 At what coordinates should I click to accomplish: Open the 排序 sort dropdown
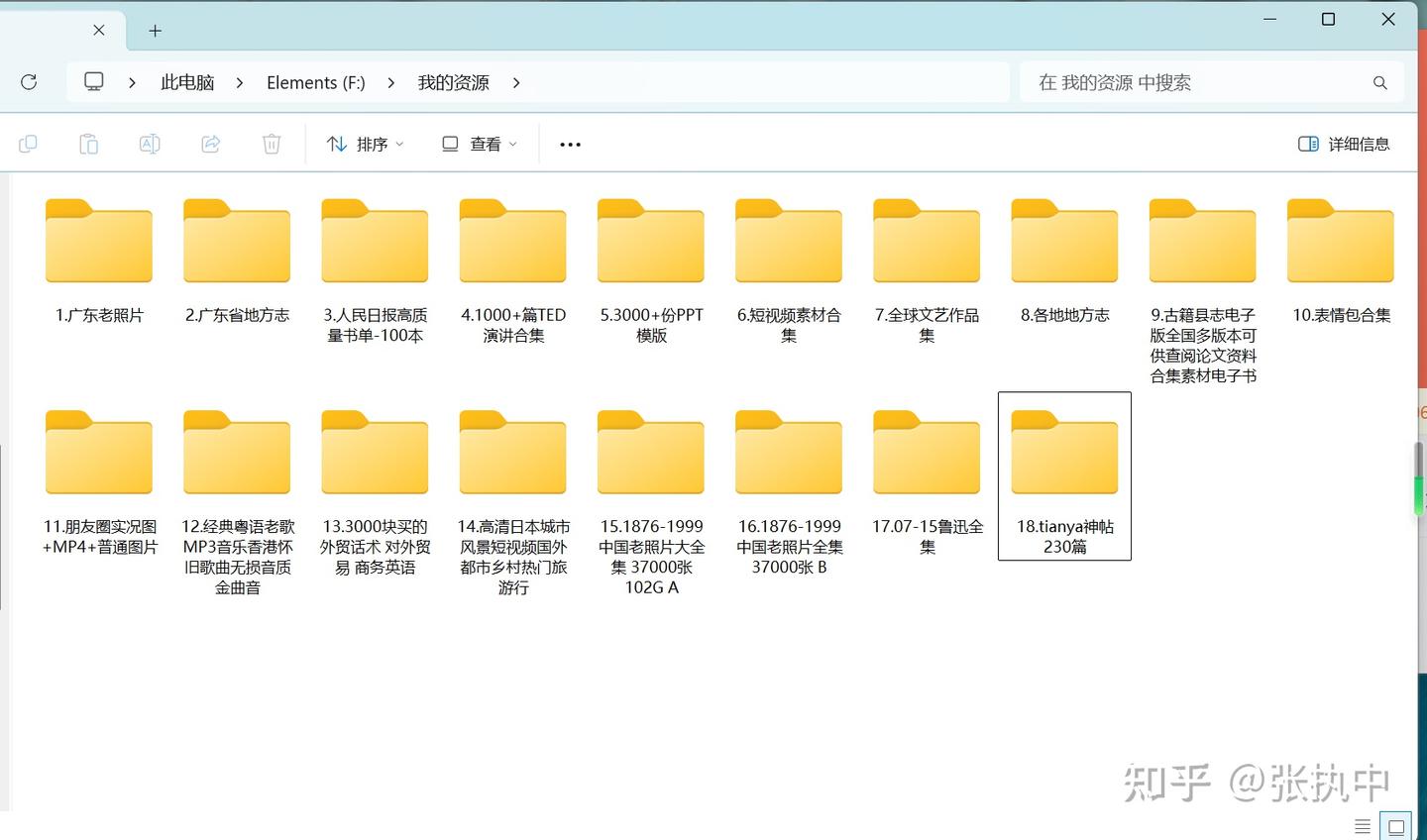(366, 145)
